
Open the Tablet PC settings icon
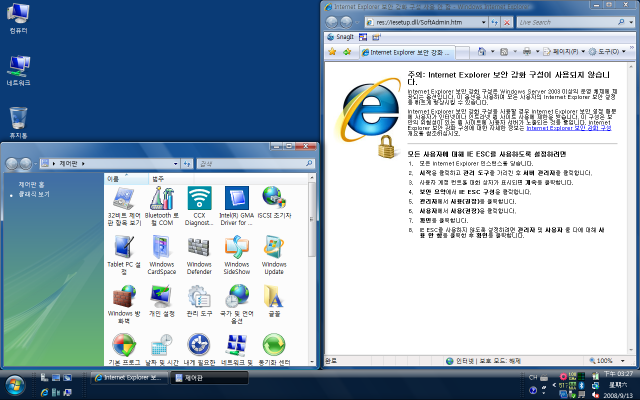point(124,255)
